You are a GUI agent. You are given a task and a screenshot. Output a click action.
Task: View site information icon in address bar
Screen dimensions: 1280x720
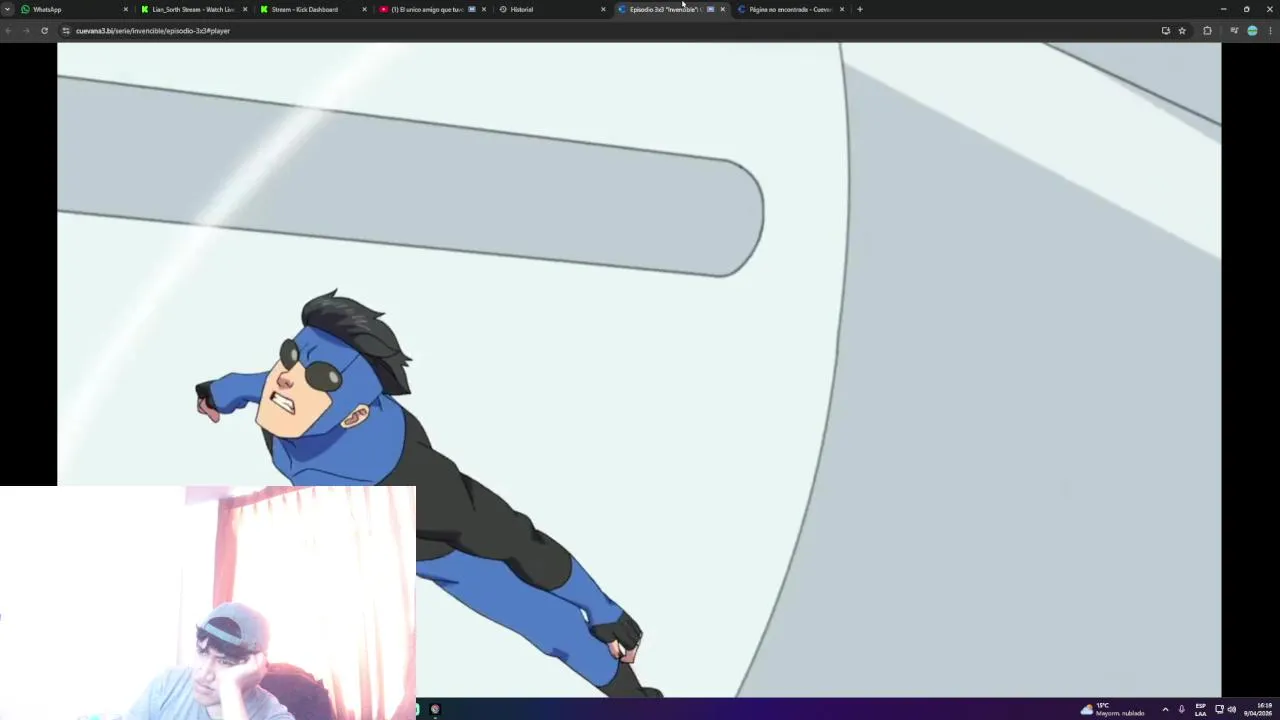click(x=66, y=31)
